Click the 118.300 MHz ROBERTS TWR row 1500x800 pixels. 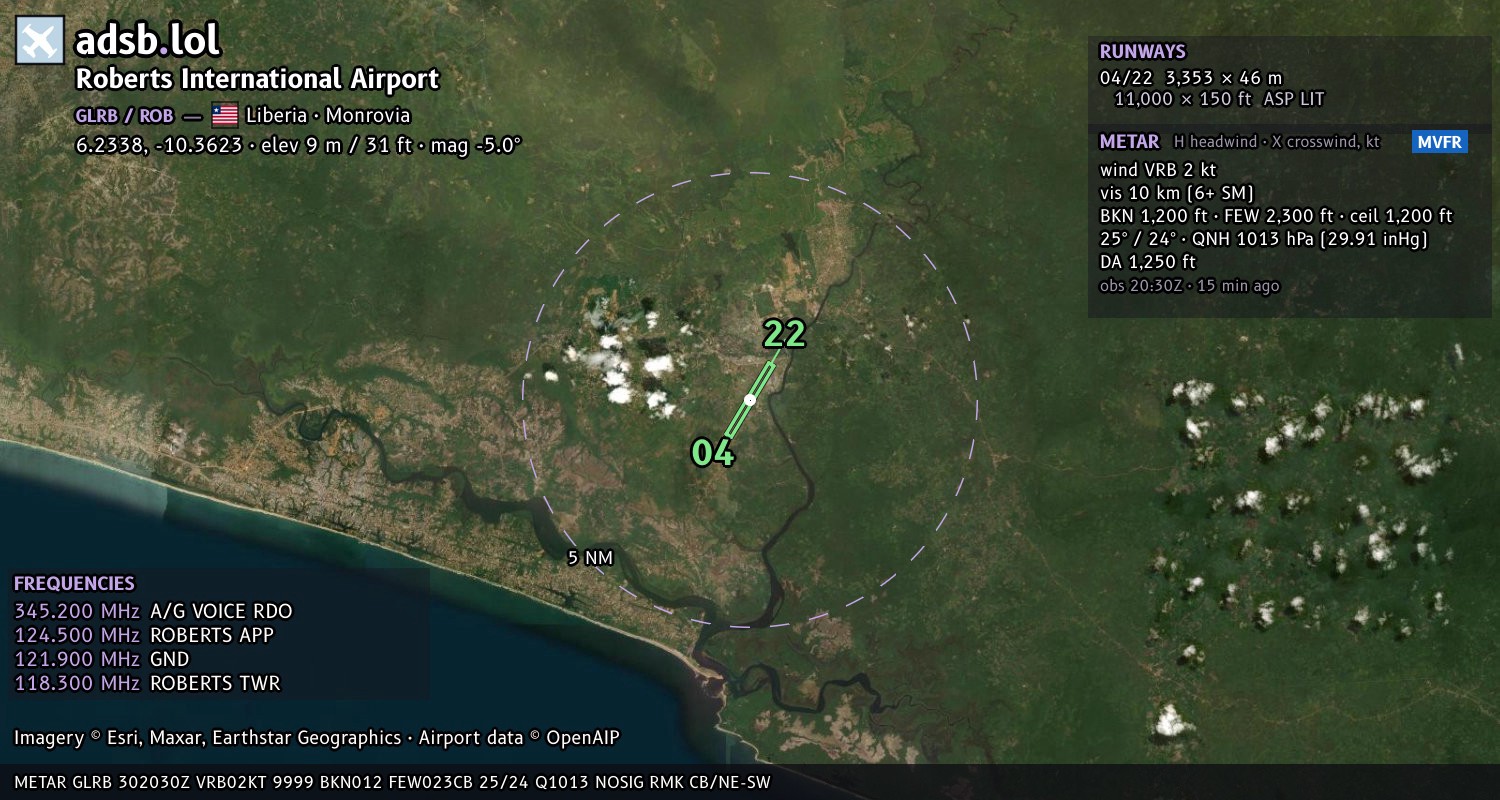pyautogui.click(x=147, y=684)
